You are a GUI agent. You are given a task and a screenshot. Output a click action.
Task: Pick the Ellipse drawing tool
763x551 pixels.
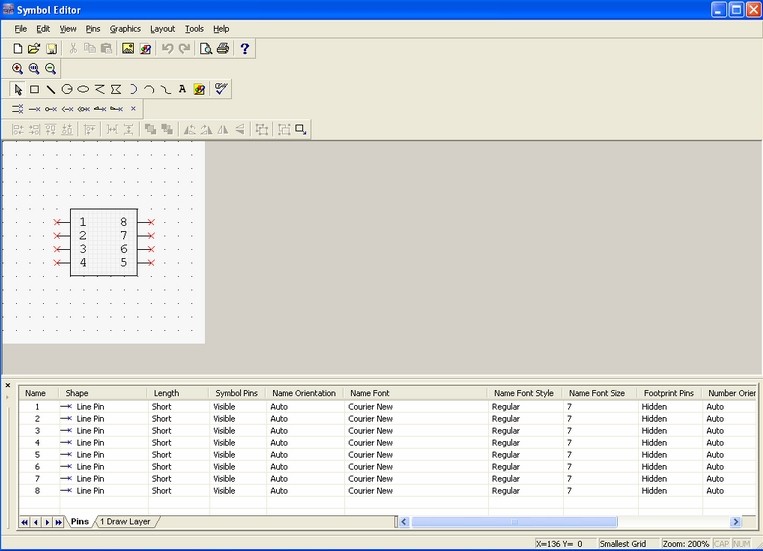(83, 90)
